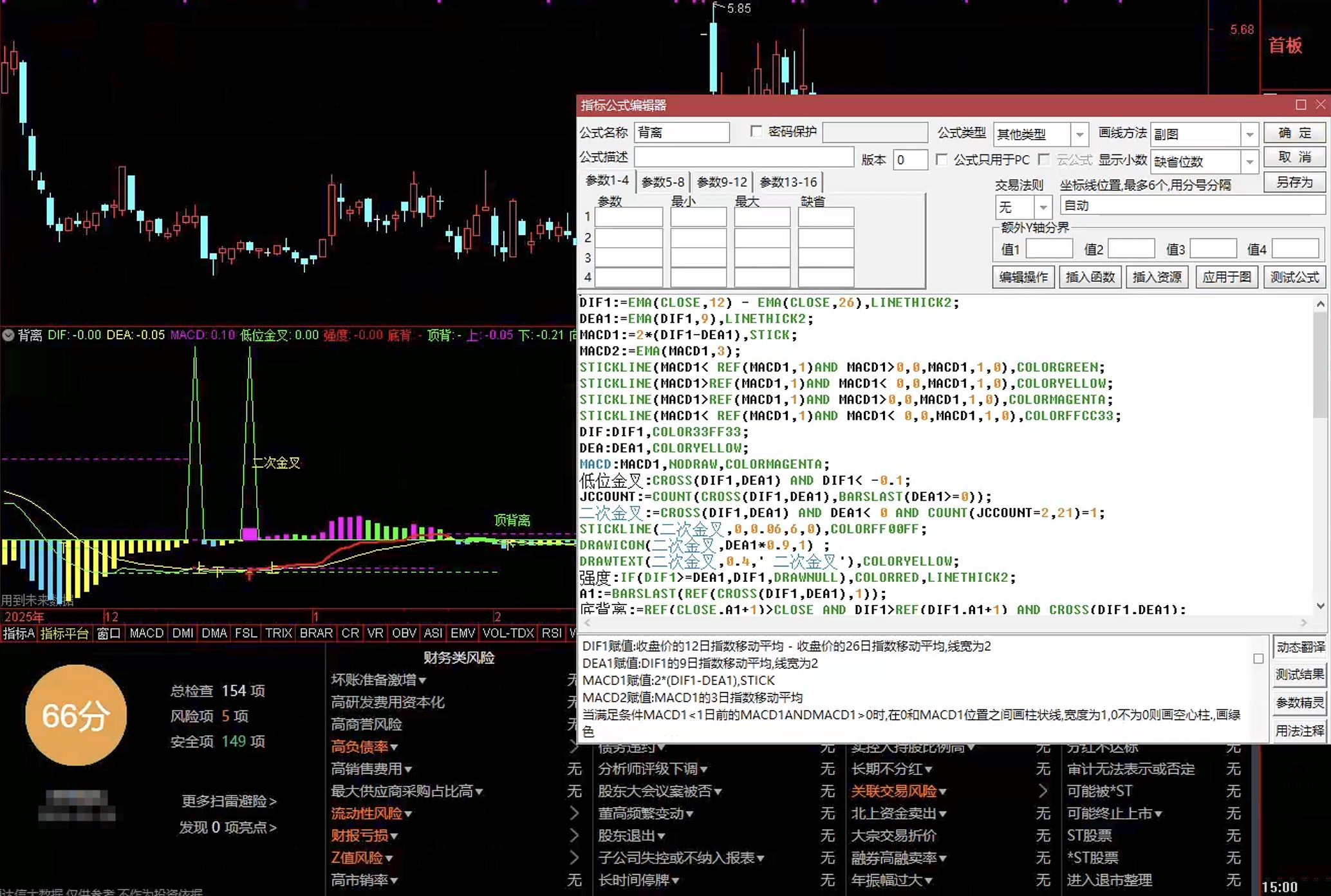
Task: Enable the 公式只用于PC checkbox
Action: [942, 159]
